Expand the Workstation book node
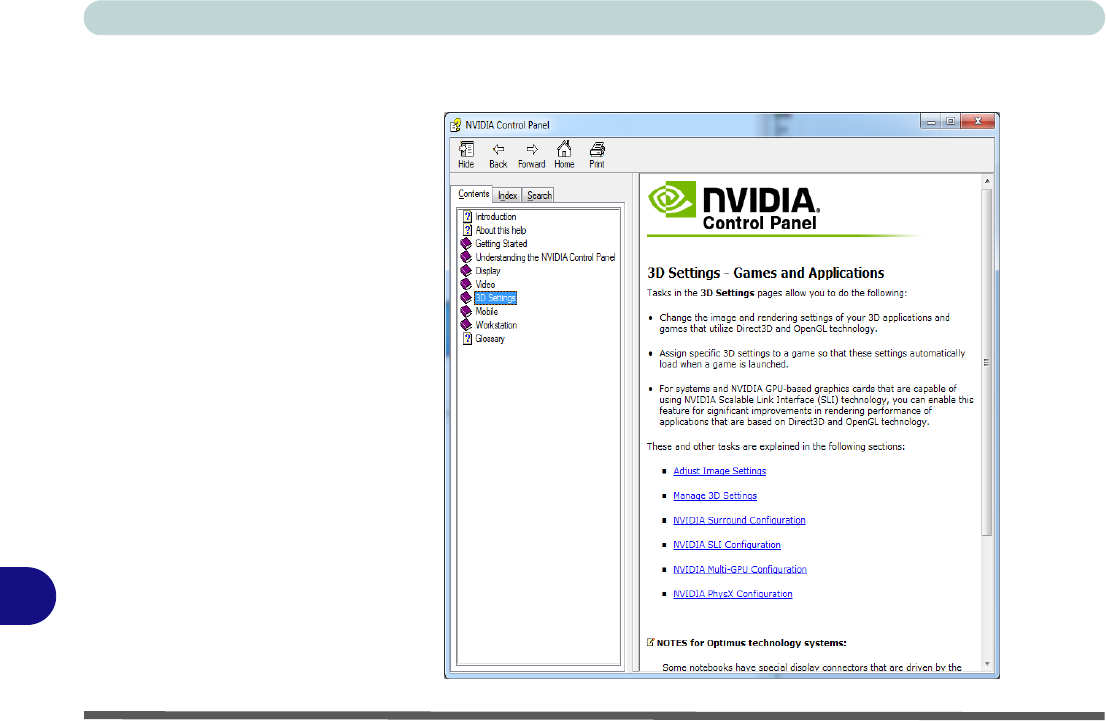The image size is (1106, 721). point(466,325)
